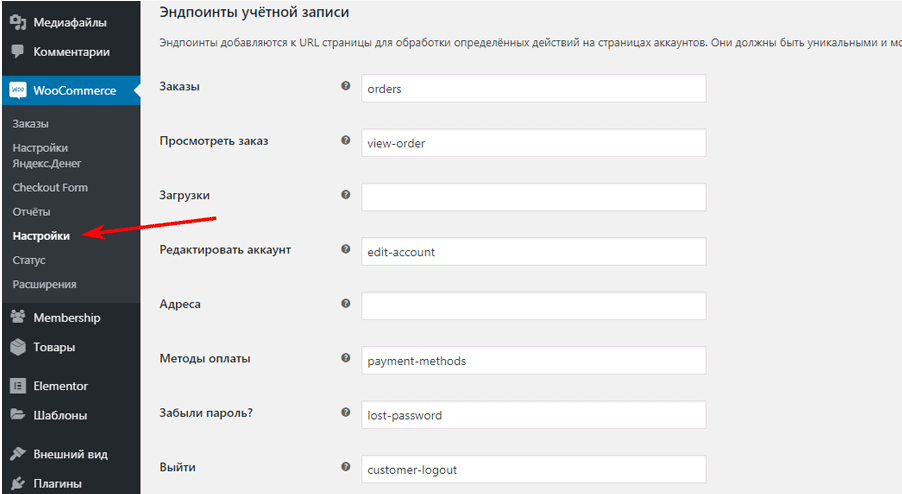Screen dimensions: 902x494
Task: Click the edit-account endpoint text box
Action: click(x=534, y=252)
